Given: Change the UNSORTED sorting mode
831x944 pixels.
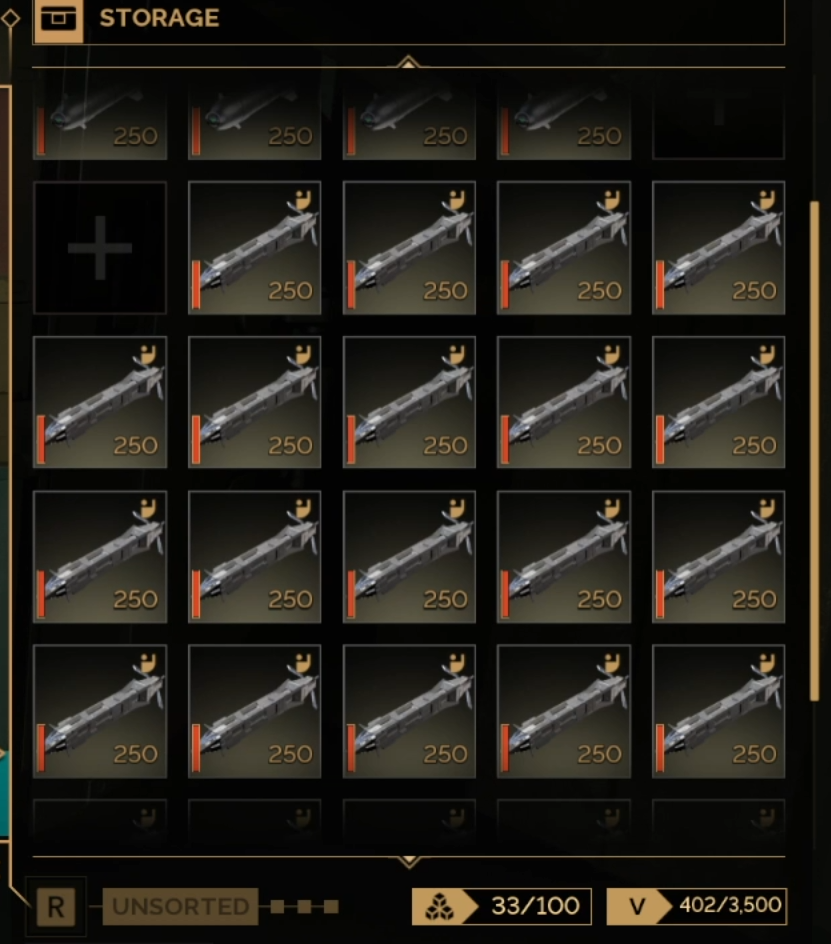Looking at the screenshot, I should tap(181, 906).
